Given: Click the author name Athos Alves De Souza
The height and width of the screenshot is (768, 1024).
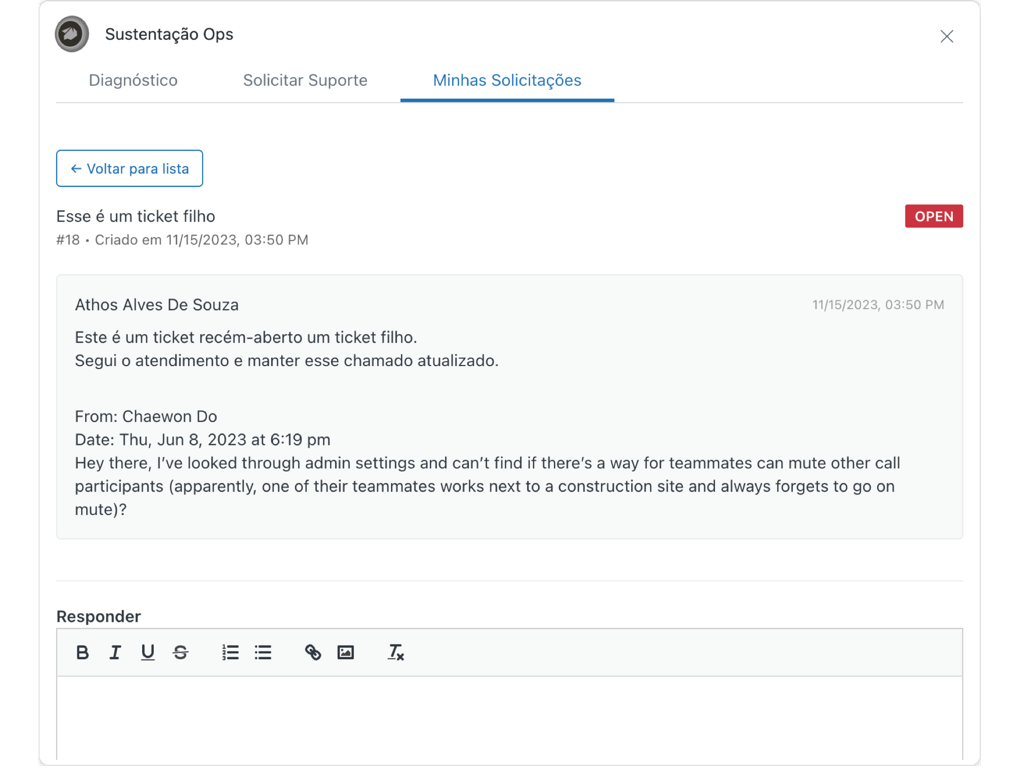Looking at the screenshot, I should 157,305.
